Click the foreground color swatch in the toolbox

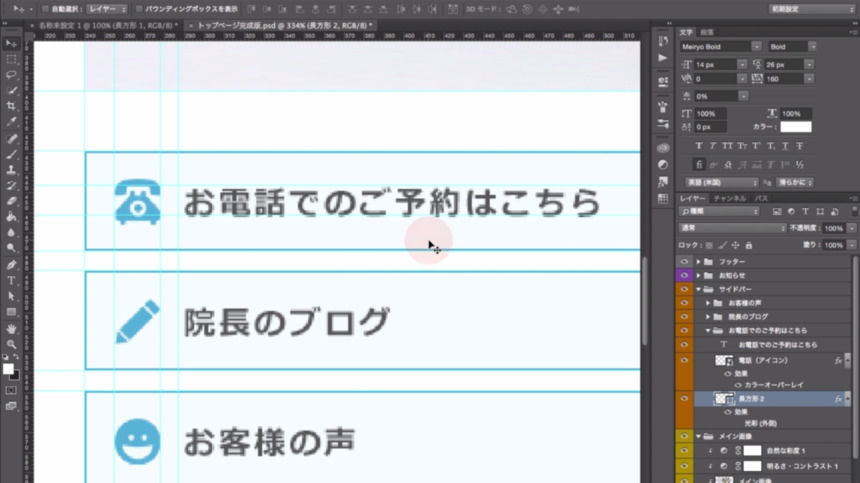tap(8, 369)
